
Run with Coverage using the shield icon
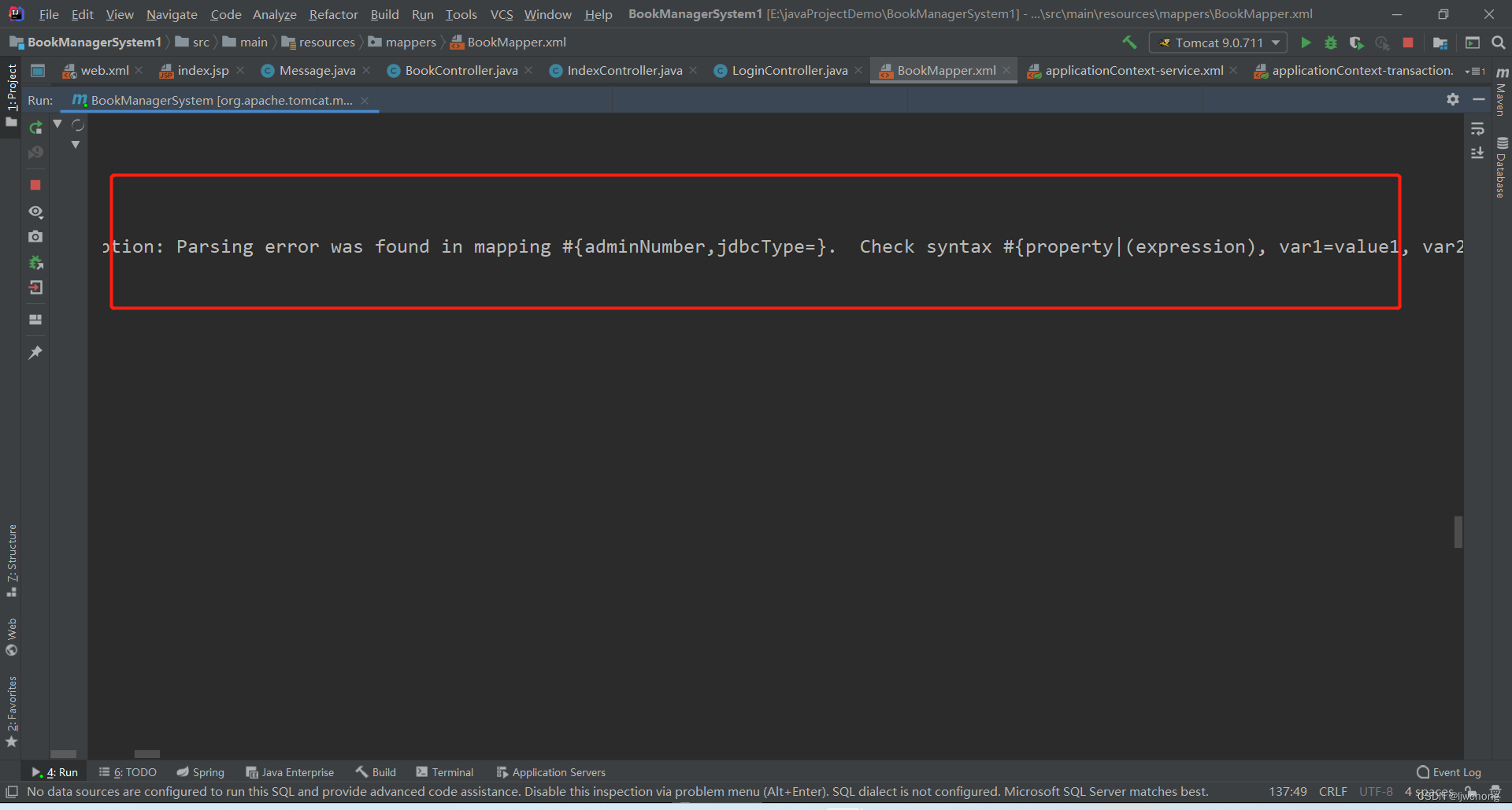1357,43
